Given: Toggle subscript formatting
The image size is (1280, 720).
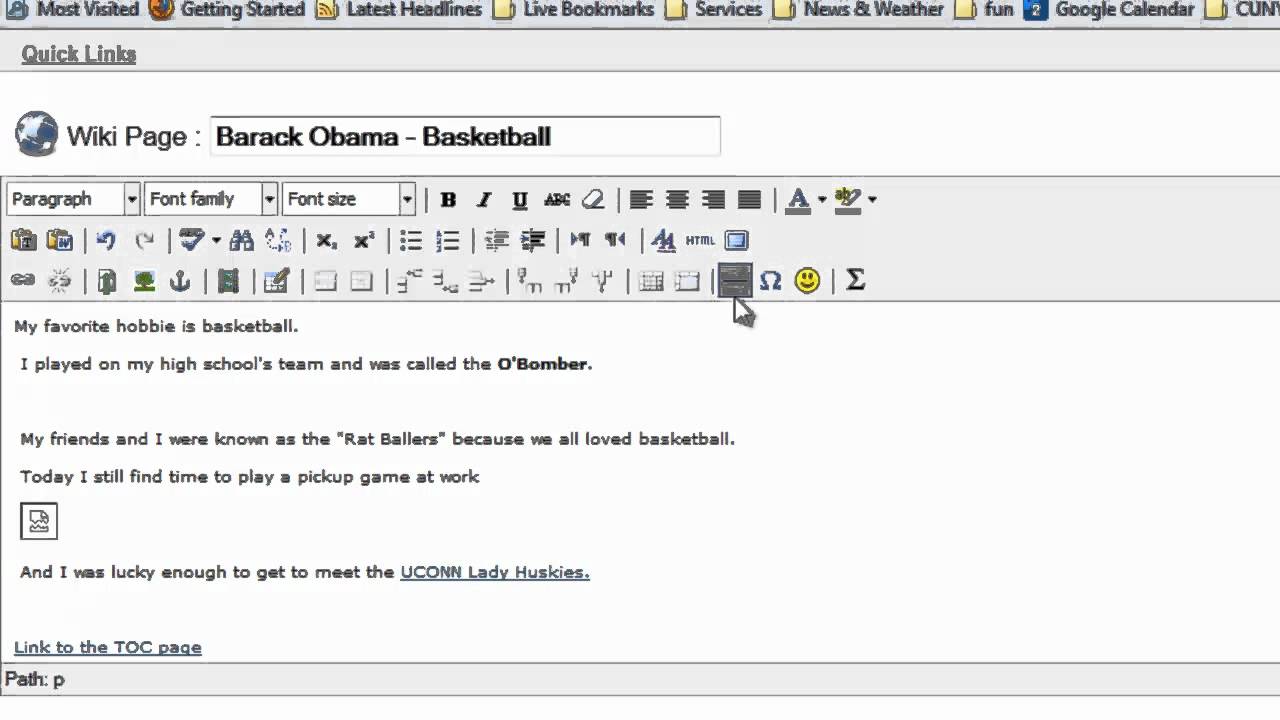Looking at the screenshot, I should [326, 240].
